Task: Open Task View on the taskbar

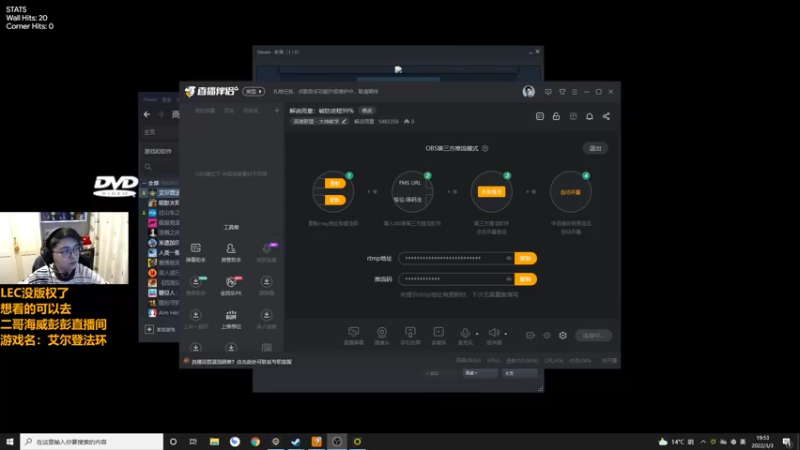Action: coord(193,441)
